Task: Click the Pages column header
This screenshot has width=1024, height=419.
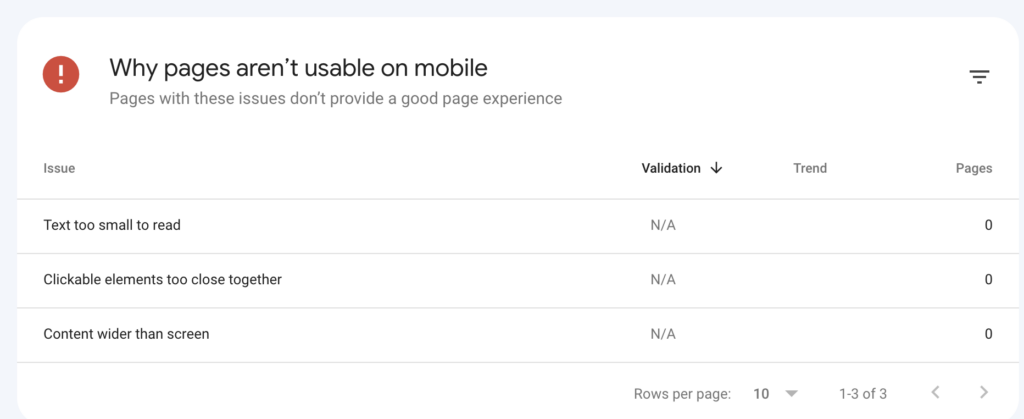Action: pos(974,168)
